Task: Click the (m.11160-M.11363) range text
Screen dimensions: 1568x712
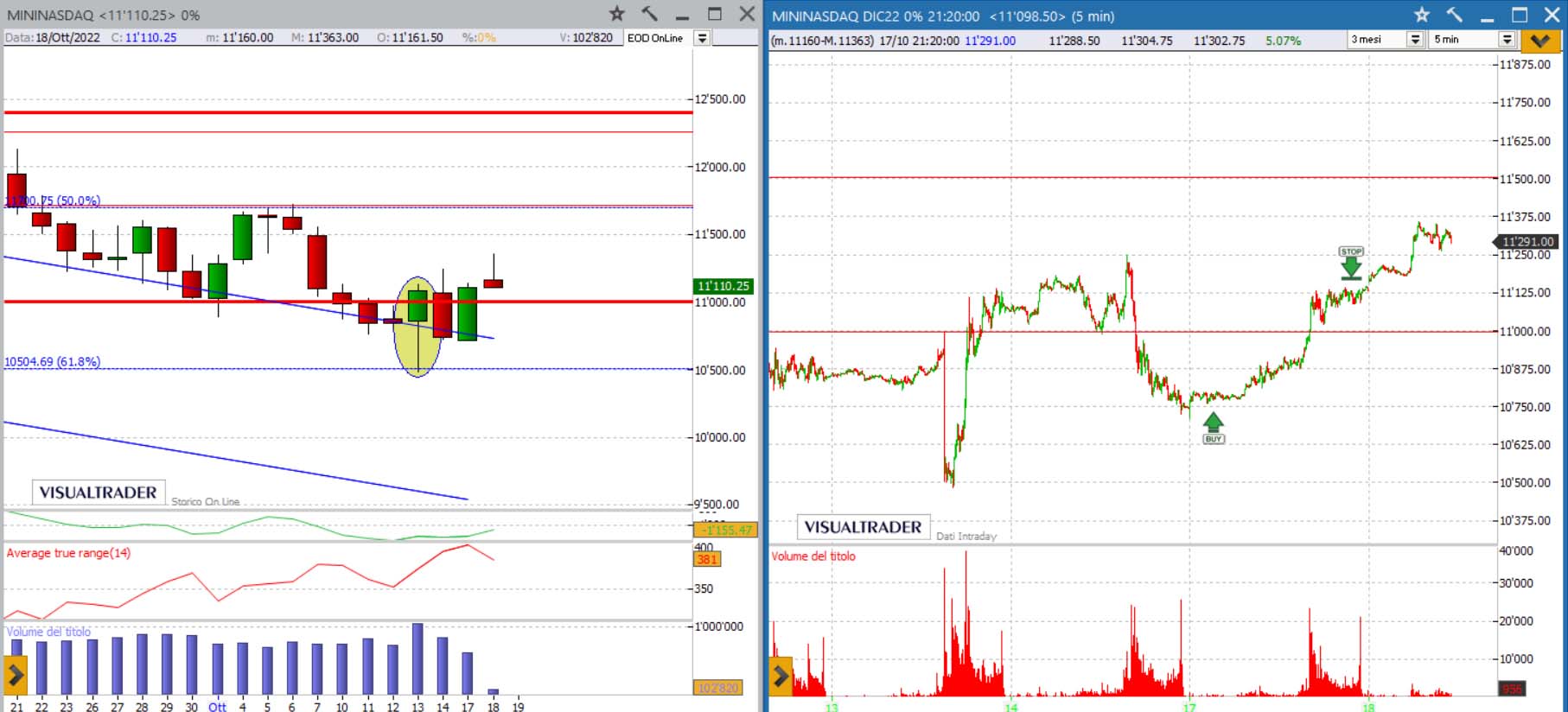Action: coord(823,41)
